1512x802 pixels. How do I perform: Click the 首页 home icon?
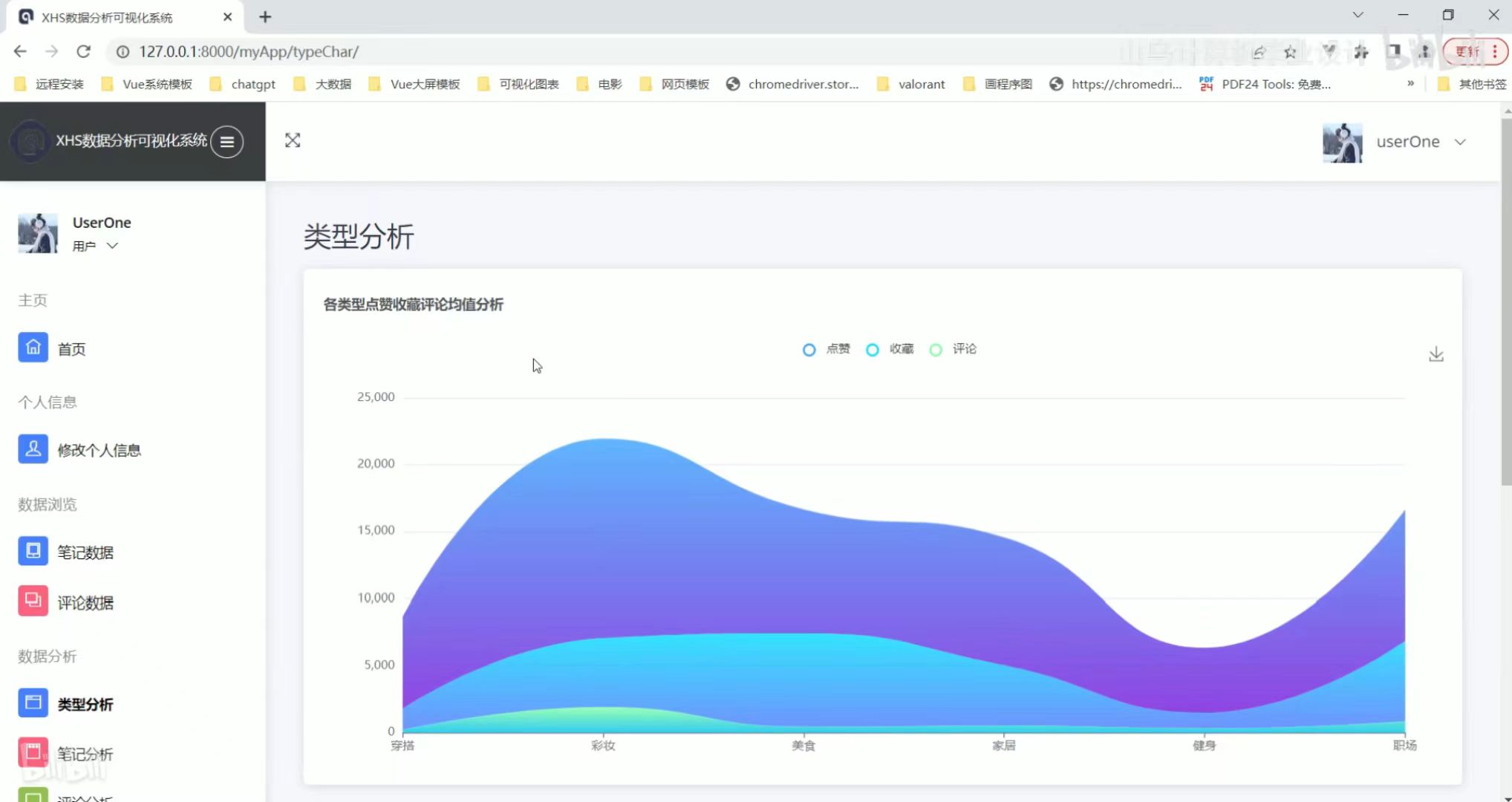click(x=33, y=348)
